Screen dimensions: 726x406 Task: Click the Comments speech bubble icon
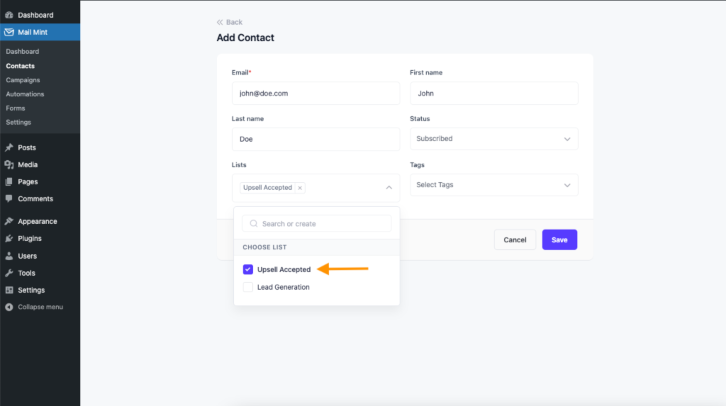pyautogui.click(x=9, y=199)
